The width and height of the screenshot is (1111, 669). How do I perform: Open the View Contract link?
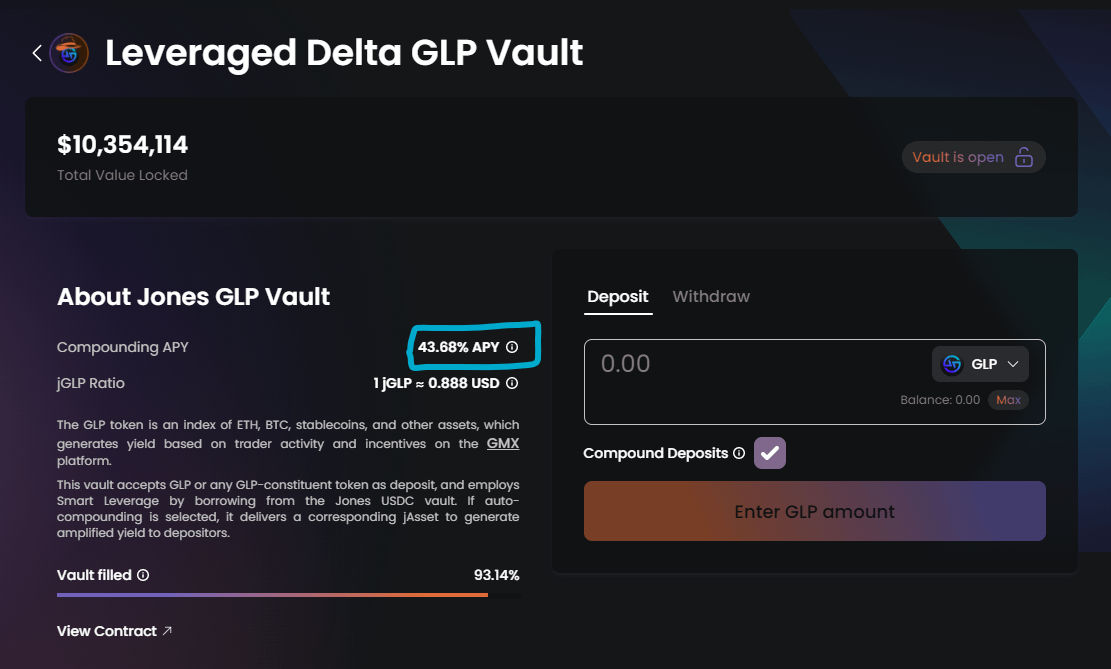pyautogui.click(x=107, y=631)
